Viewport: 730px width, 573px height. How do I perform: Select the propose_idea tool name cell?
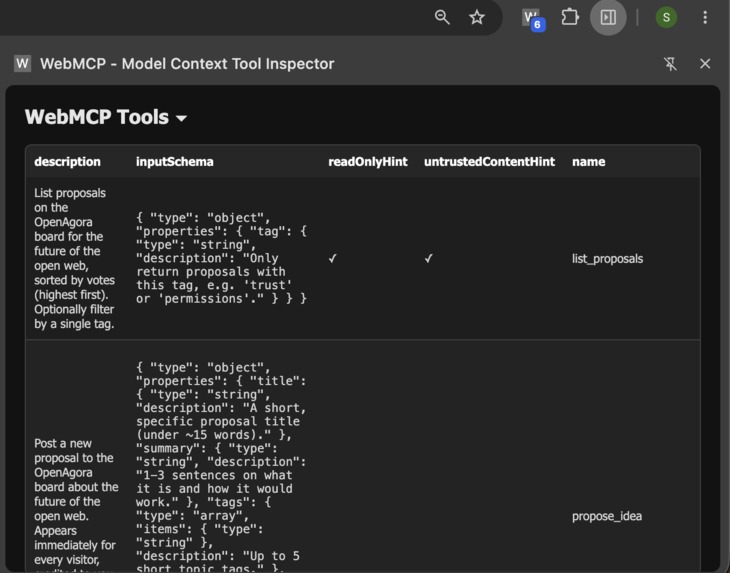pyautogui.click(x=607, y=516)
